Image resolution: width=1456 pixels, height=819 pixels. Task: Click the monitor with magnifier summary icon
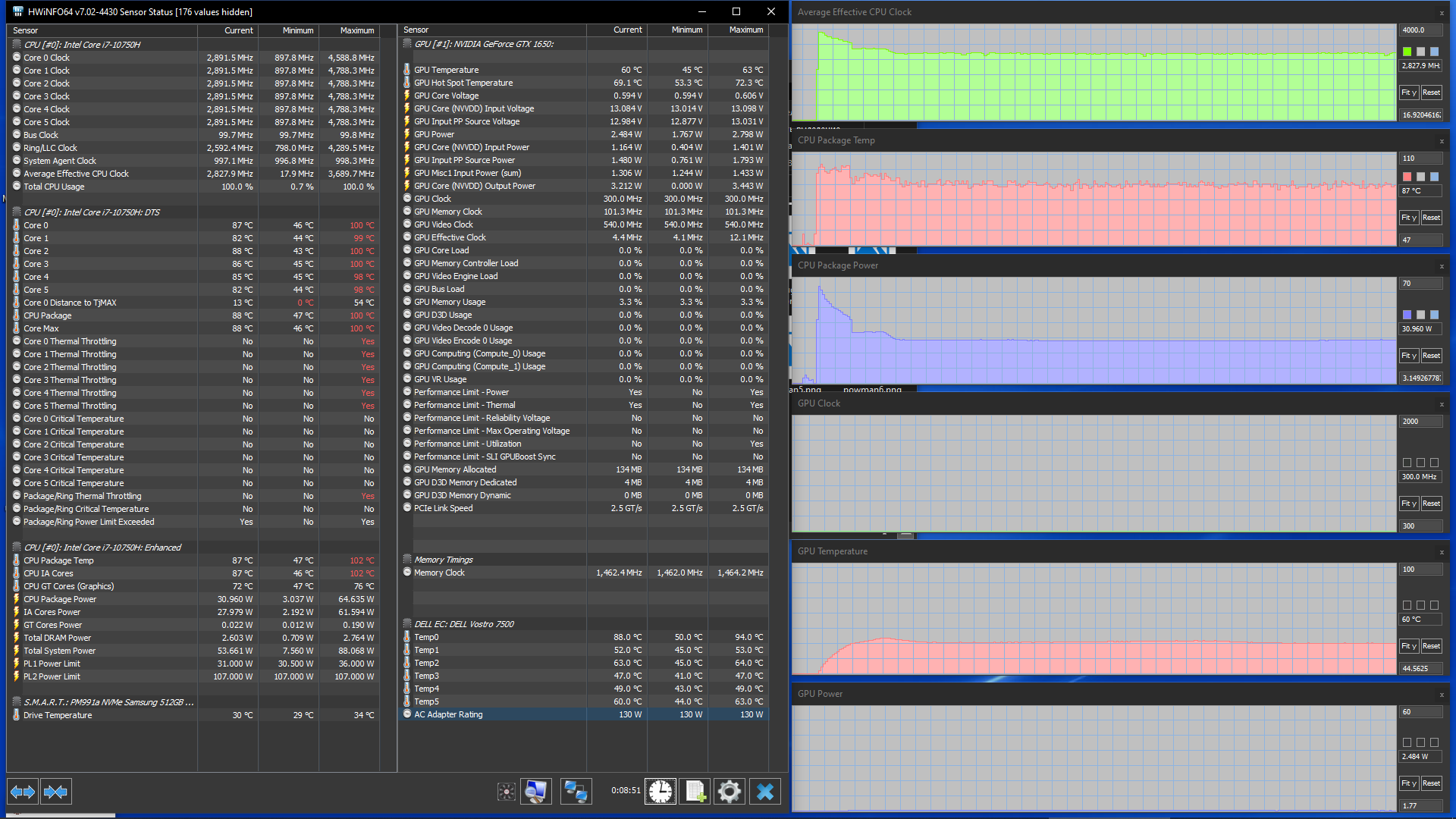click(536, 792)
